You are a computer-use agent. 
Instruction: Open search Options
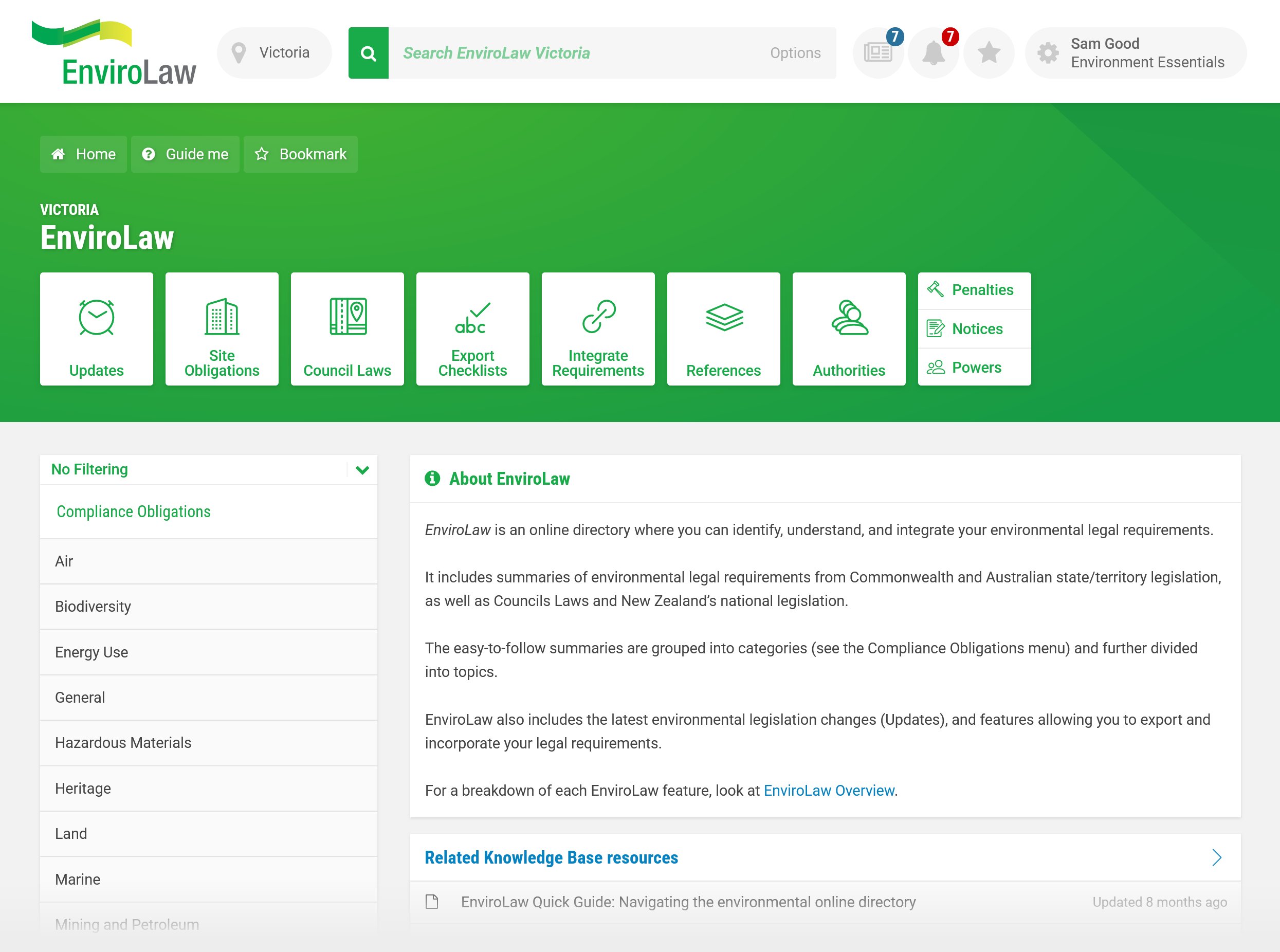[x=795, y=53]
